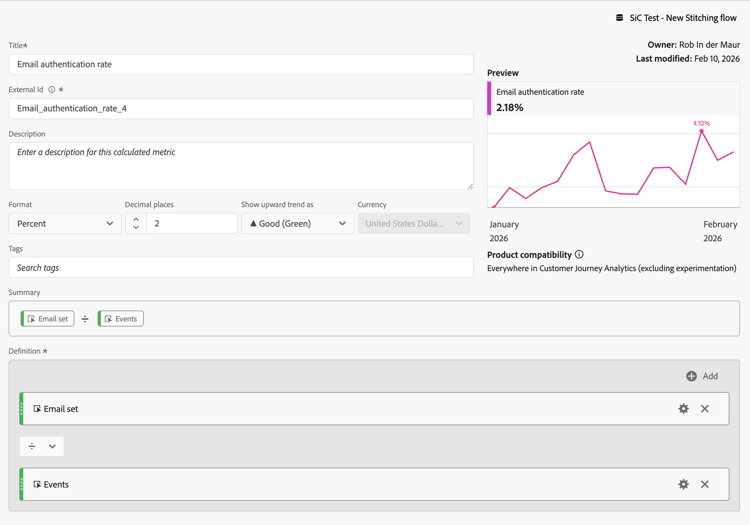
Task: Click the Search tags field
Action: click(241, 268)
